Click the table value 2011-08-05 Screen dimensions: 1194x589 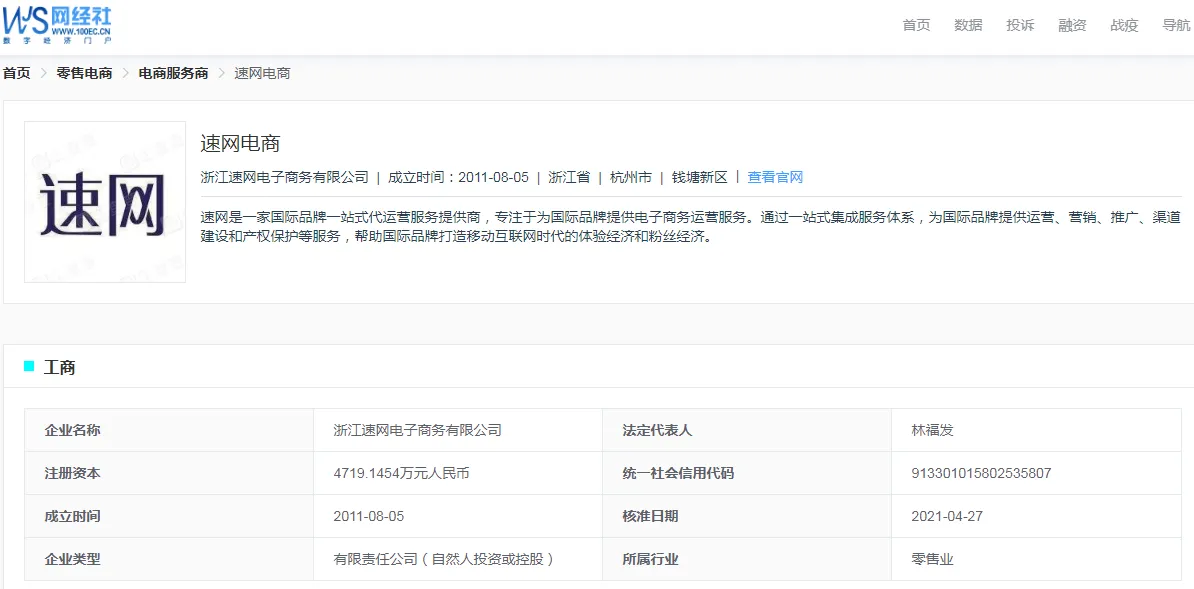[369, 516]
